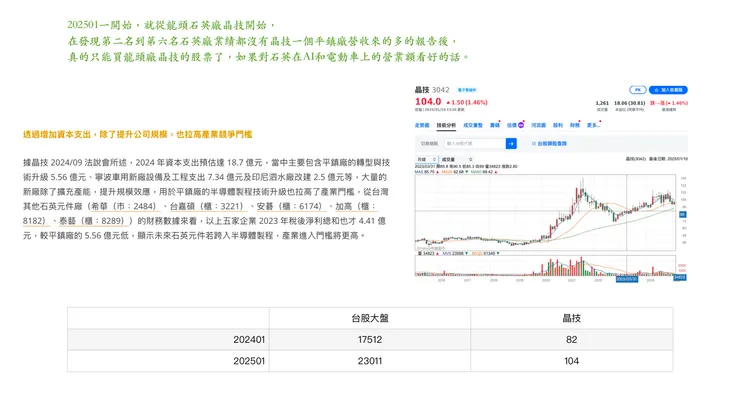Click table cell 17512

tap(370, 340)
